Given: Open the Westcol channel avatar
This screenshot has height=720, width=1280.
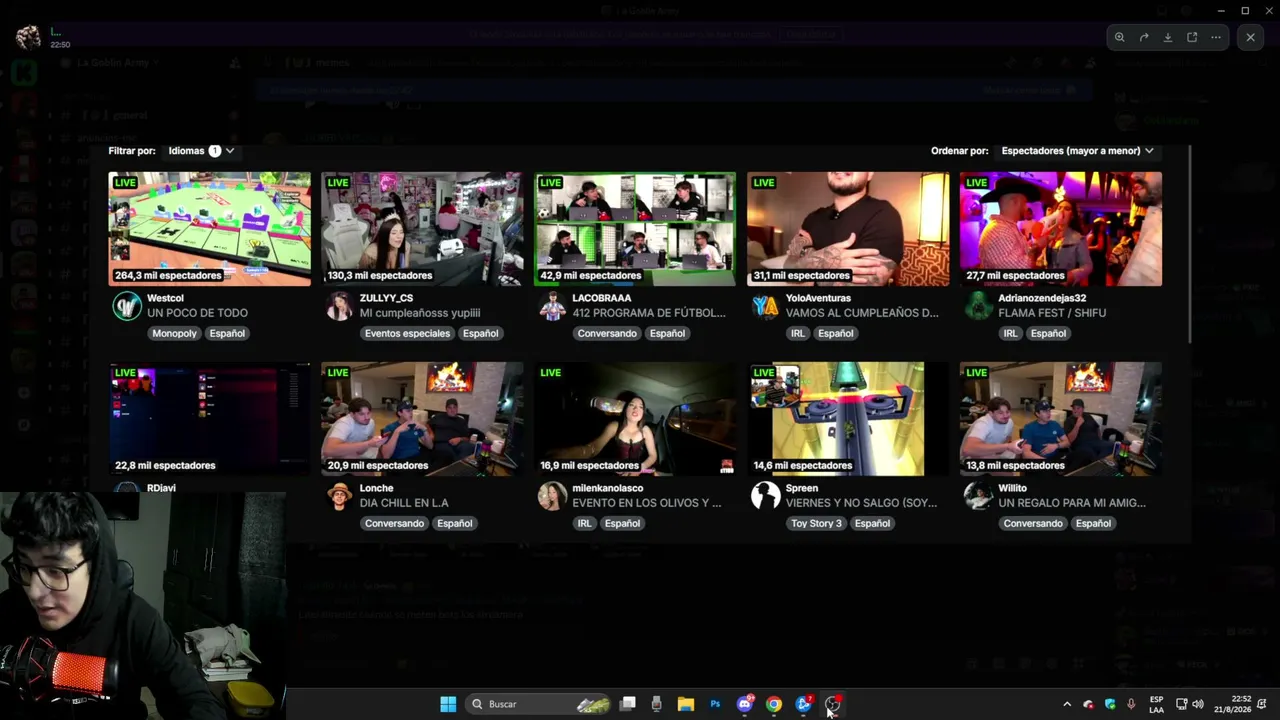Looking at the screenshot, I should point(127,306).
